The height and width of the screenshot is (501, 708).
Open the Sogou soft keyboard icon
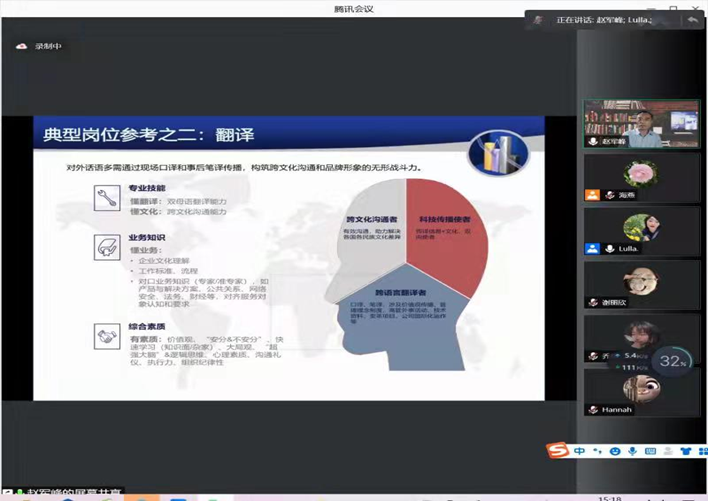(x=648, y=452)
